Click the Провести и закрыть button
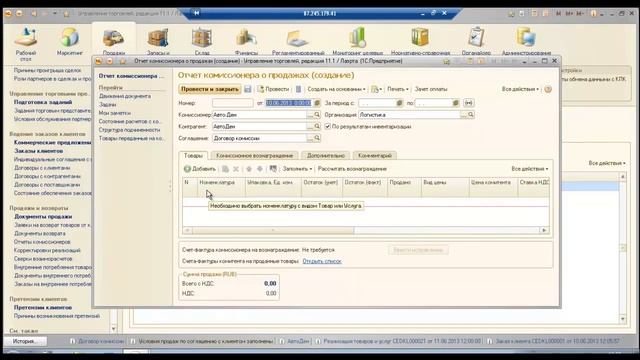The width and height of the screenshot is (640, 360). click(210, 89)
